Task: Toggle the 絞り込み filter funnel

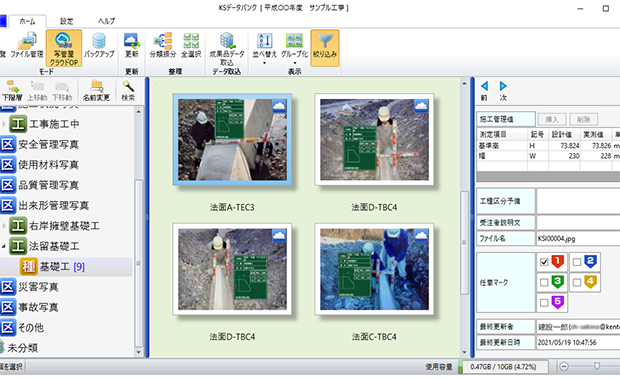Action: pos(325,48)
